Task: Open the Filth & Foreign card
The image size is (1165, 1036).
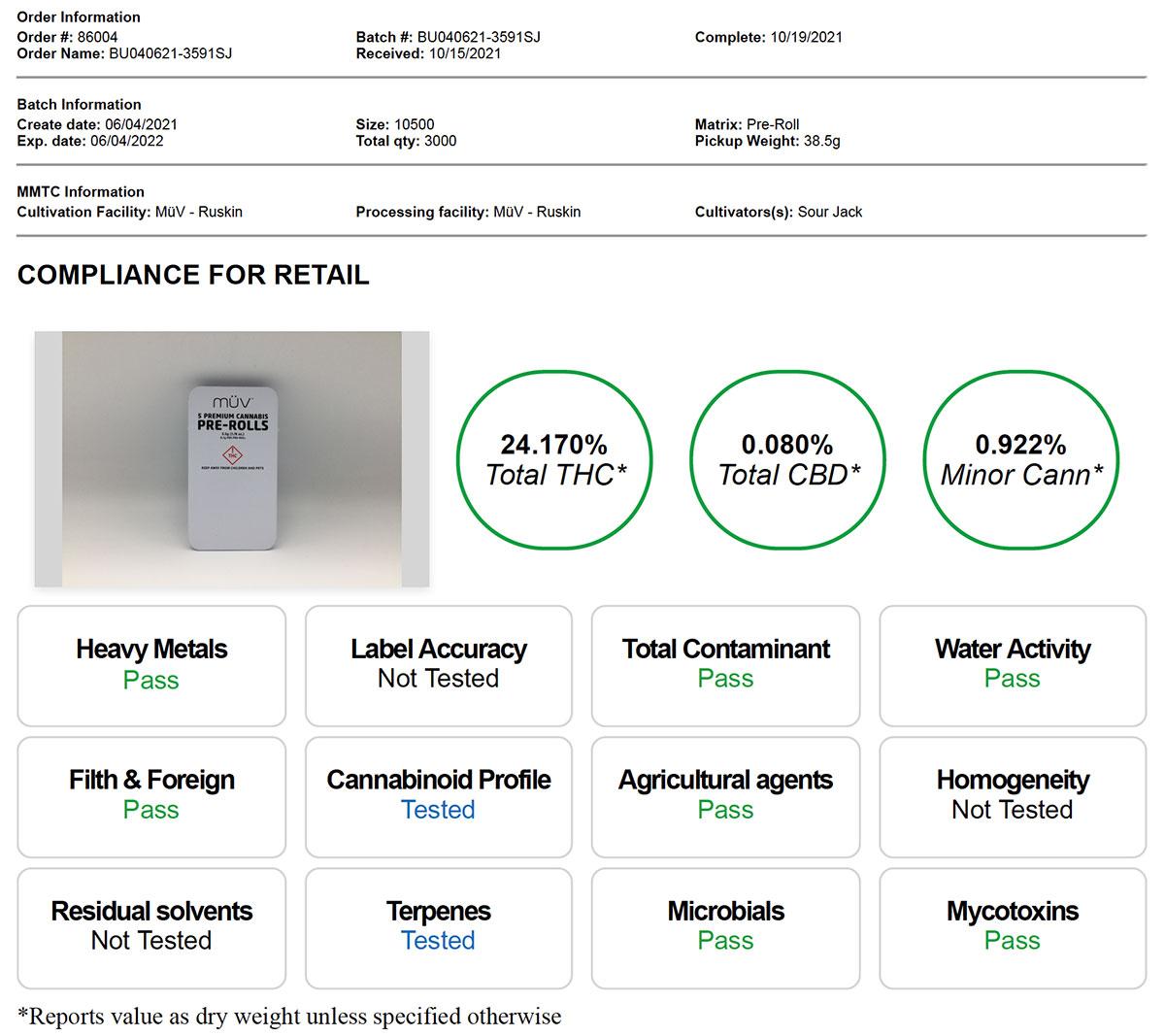Action: tap(151, 796)
